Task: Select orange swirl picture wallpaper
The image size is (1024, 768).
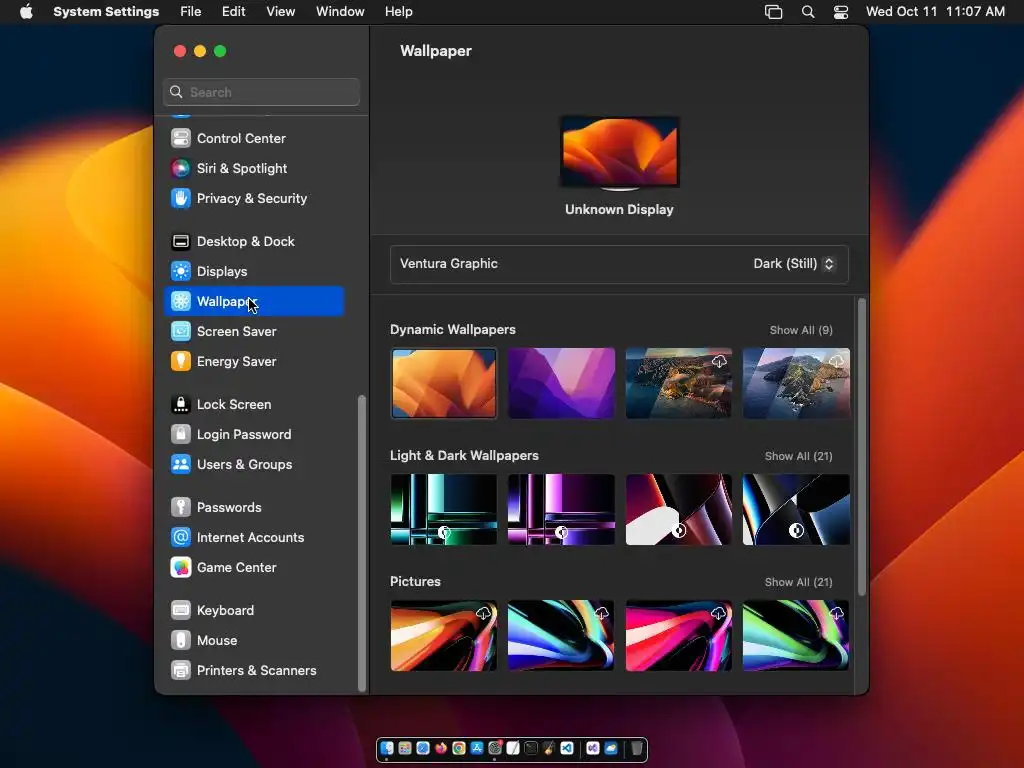Action: point(444,635)
